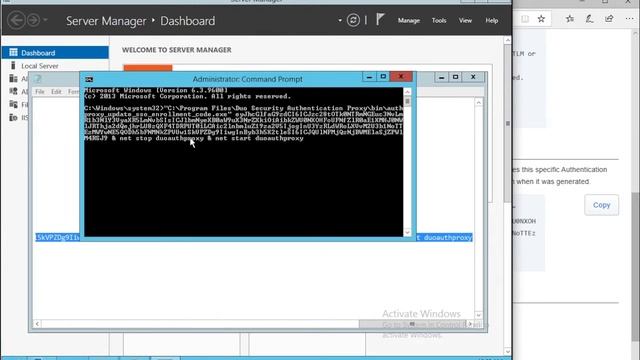Screen dimensions: 640x360
Task: Click the net stop duoauthproxy command text
Action: [161, 138]
